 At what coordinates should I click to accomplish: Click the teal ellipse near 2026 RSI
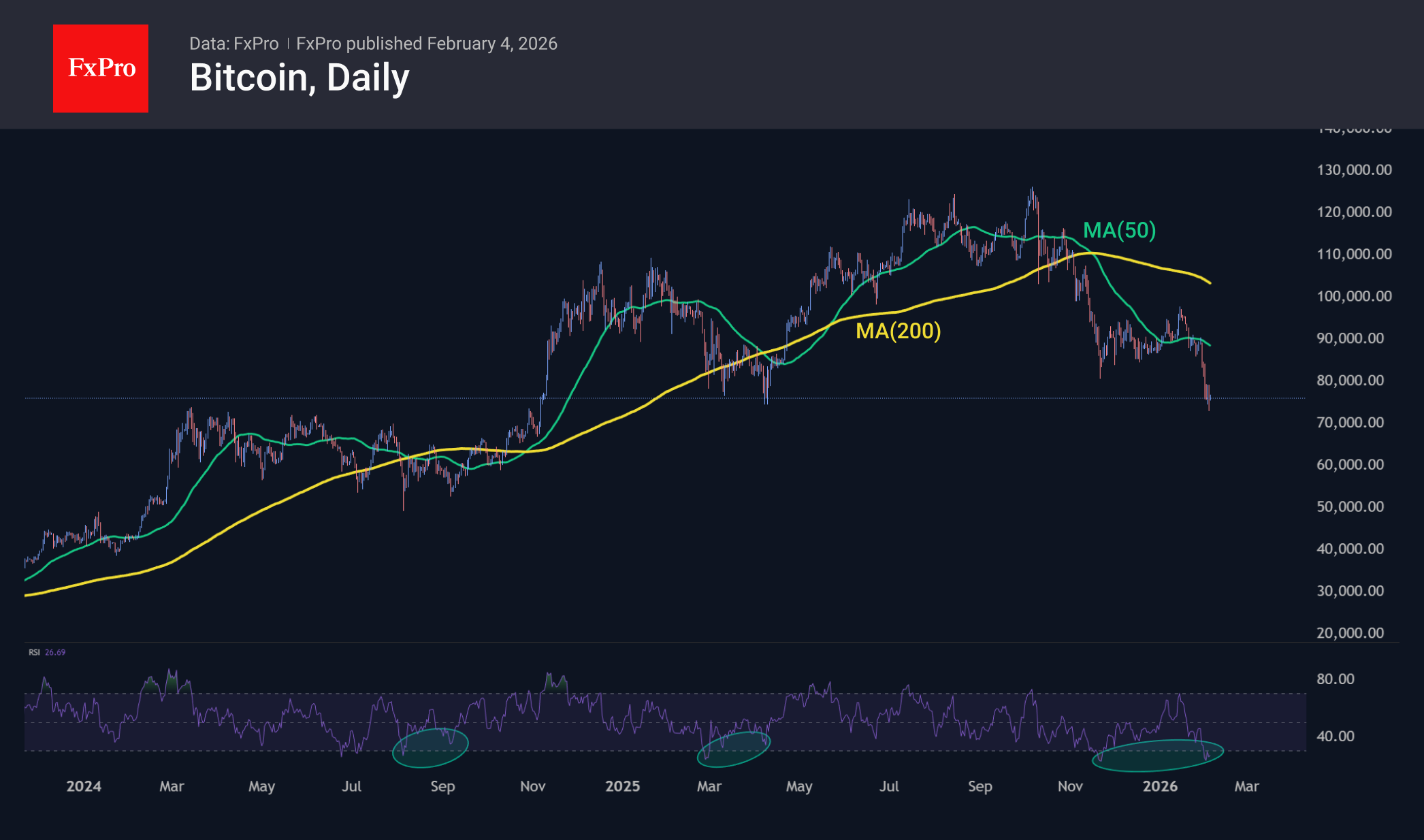click(1157, 756)
